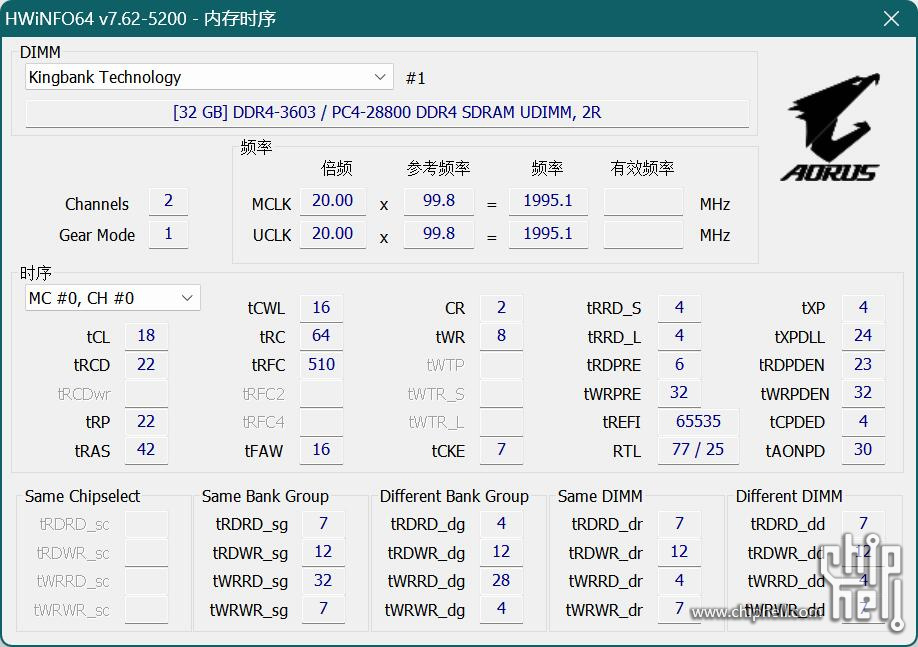Select the tRP value 22

point(146,422)
